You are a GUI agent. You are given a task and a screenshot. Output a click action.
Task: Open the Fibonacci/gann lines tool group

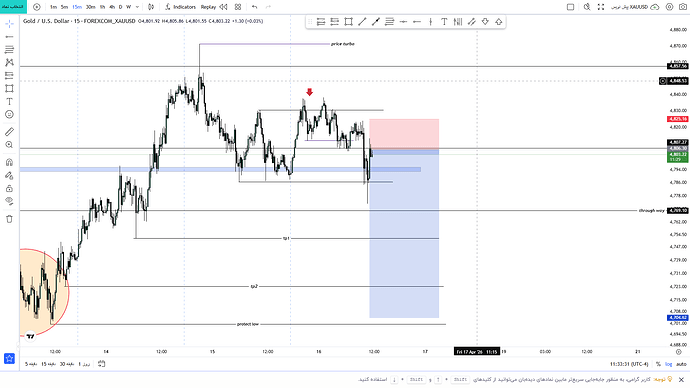click(x=9, y=49)
